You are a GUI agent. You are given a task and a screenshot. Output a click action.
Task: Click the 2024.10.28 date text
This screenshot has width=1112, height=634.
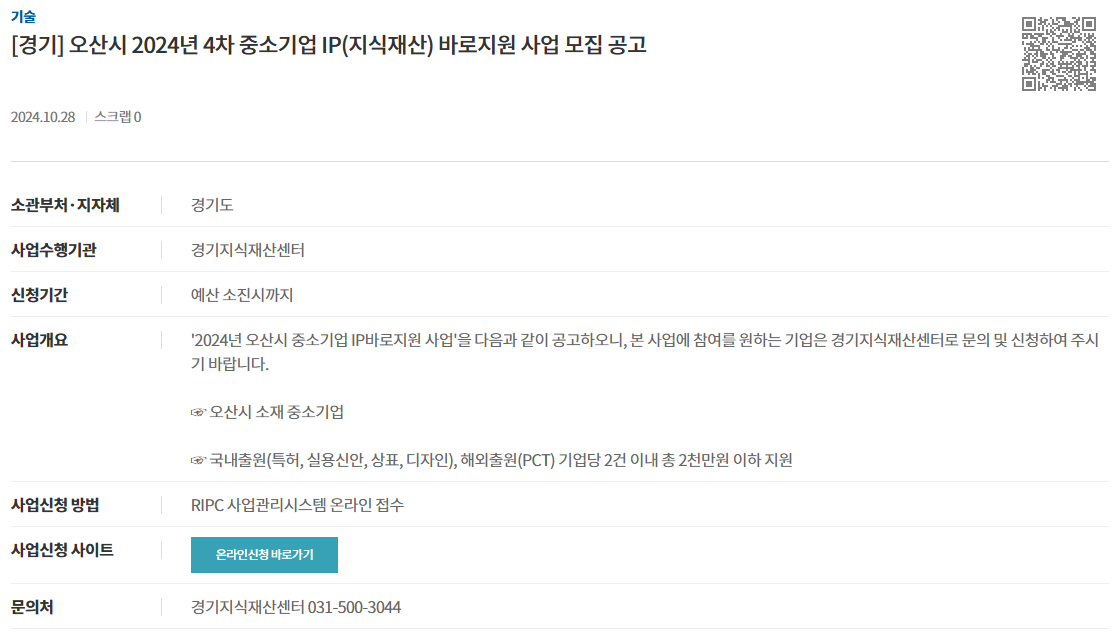(43, 117)
